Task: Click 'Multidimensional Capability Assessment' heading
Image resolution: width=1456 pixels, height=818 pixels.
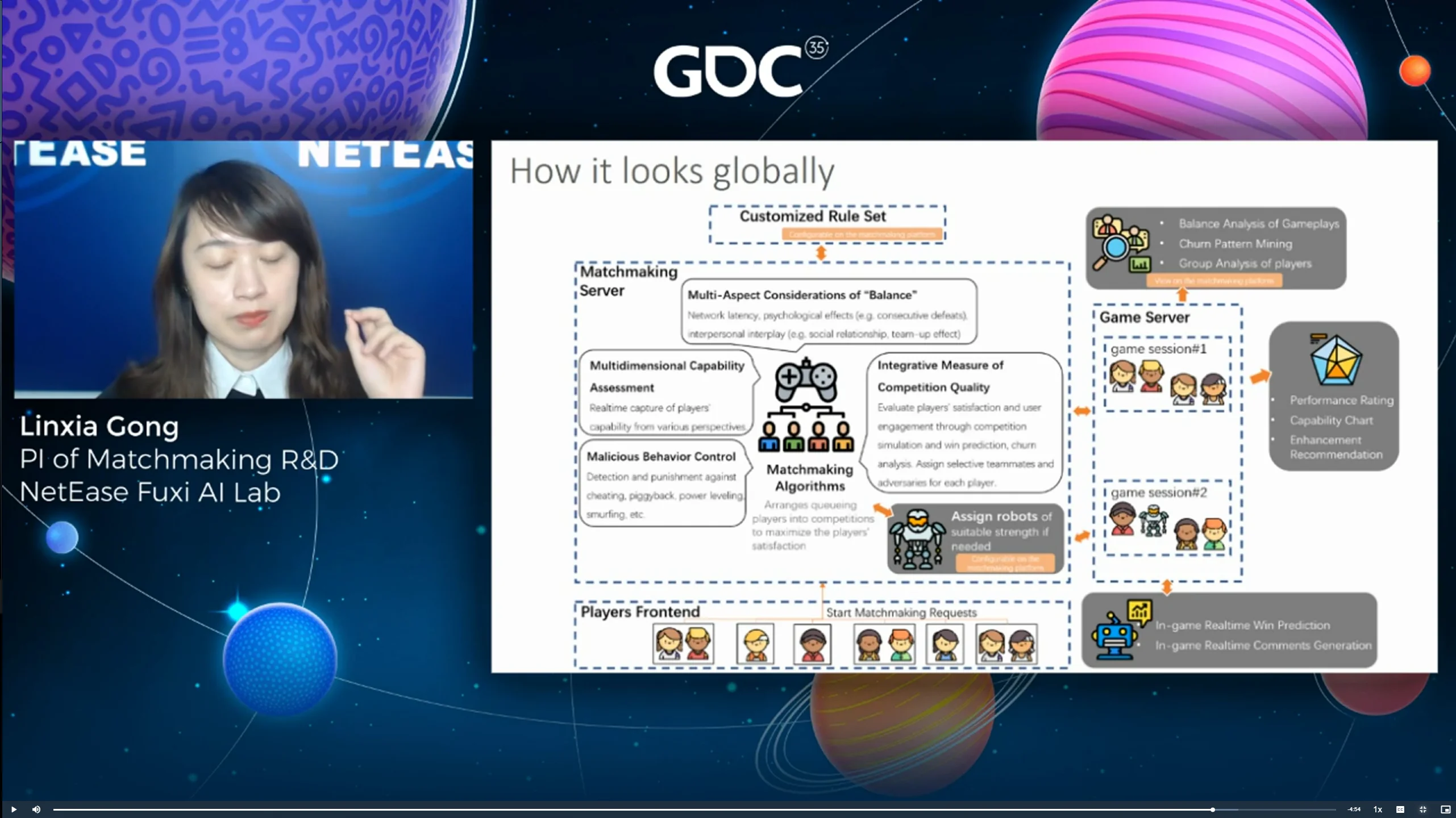Action: coord(667,376)
